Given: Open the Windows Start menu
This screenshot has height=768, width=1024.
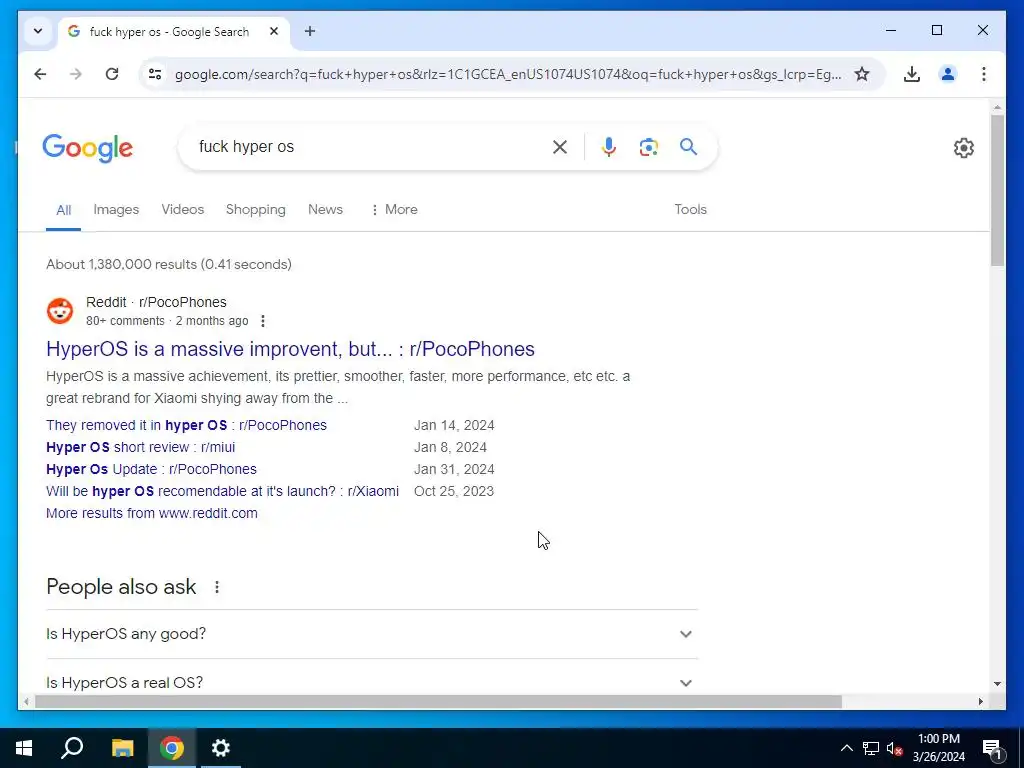Looking at the screenshot, I should click(24, 748).
